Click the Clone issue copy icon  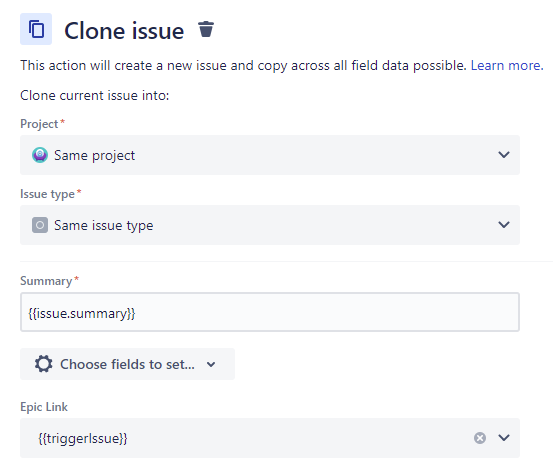(x=36, y=29)
